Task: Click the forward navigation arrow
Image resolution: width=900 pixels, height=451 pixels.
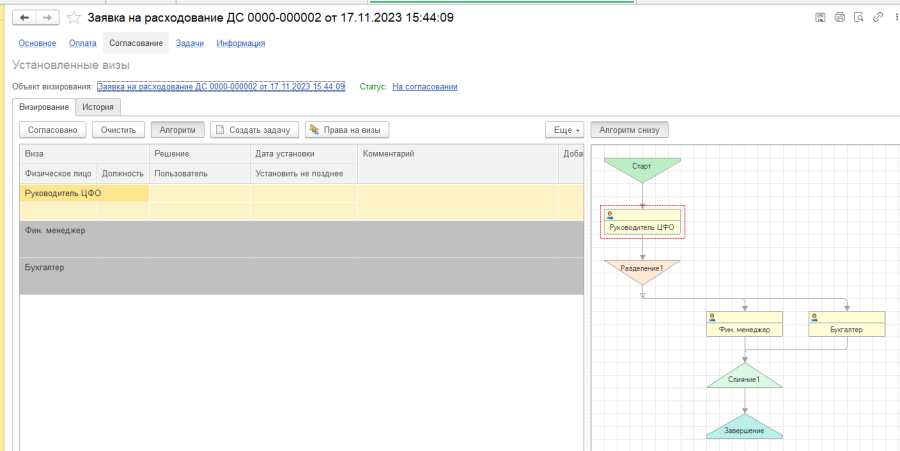Action: 46,18
